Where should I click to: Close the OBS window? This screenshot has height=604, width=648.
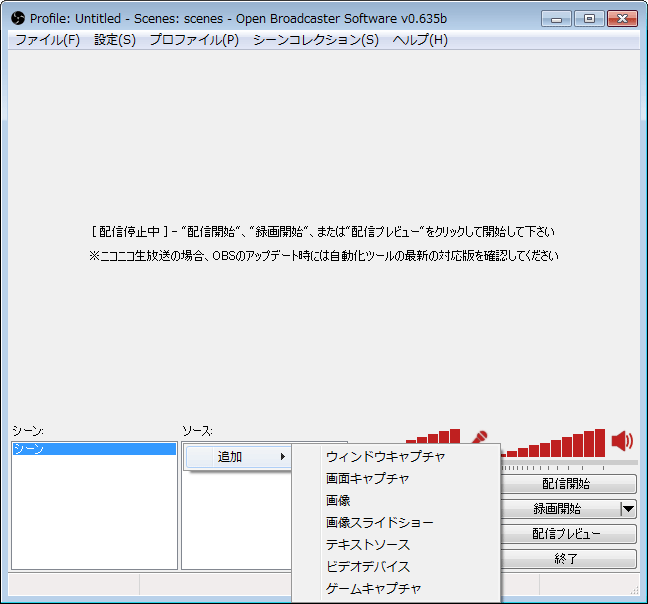622,19
